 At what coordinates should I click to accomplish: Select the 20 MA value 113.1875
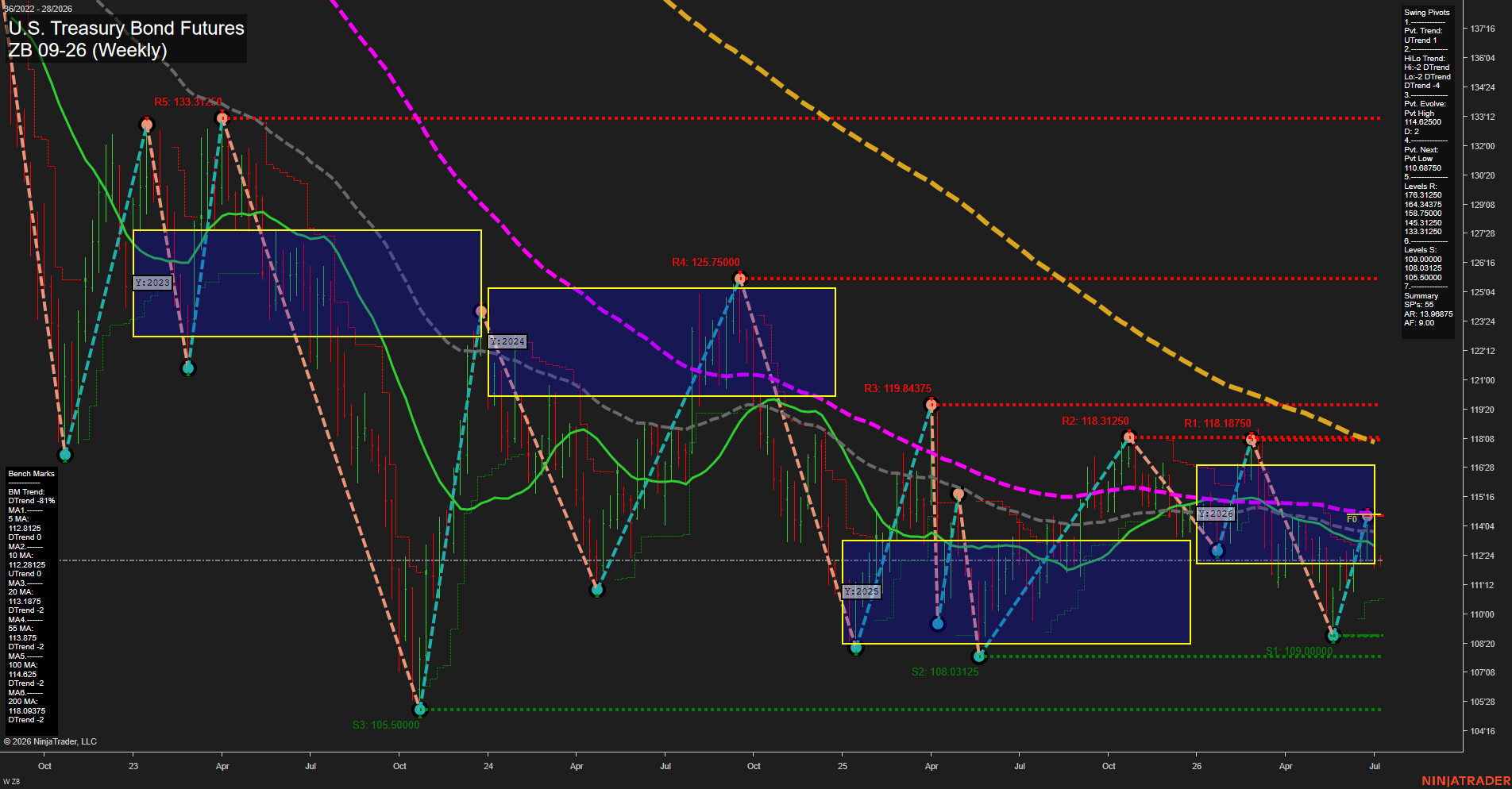pos(24,602)
